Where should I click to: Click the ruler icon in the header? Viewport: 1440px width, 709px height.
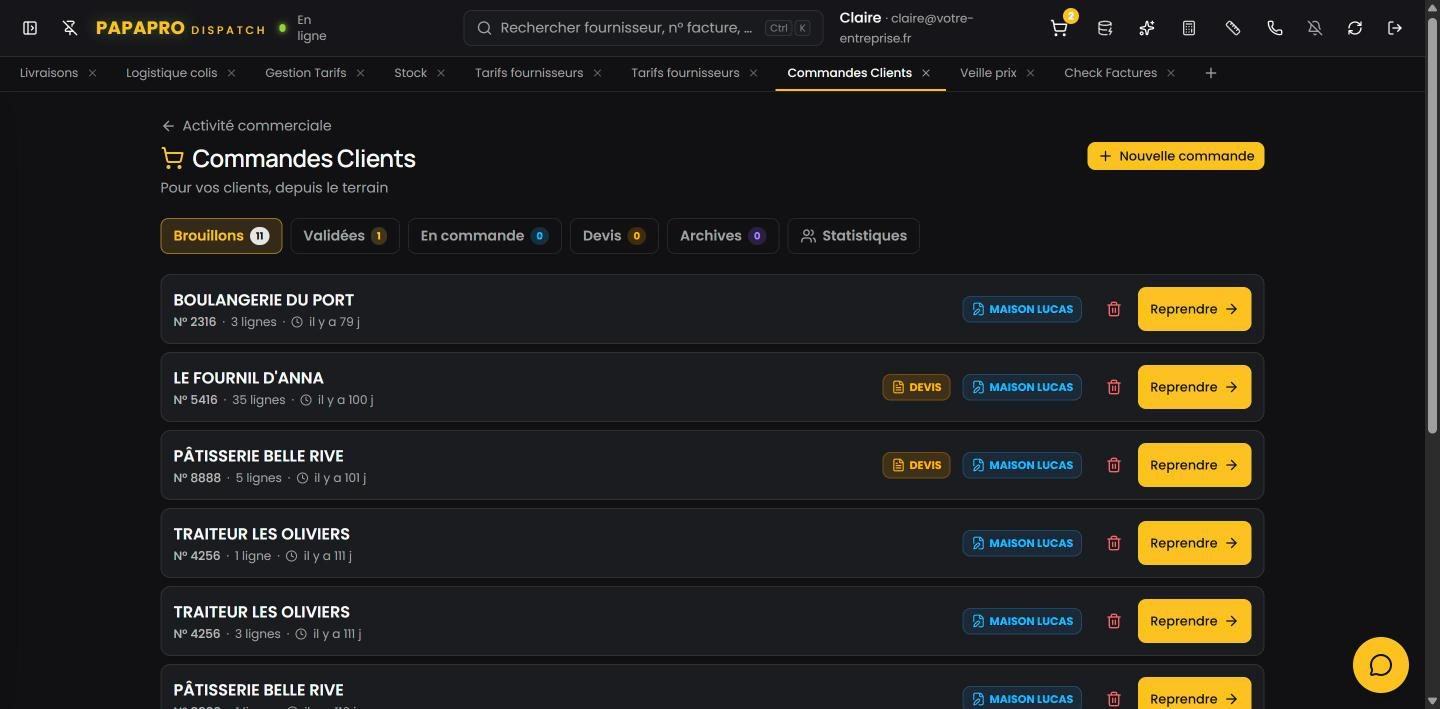coord(1233,28)
